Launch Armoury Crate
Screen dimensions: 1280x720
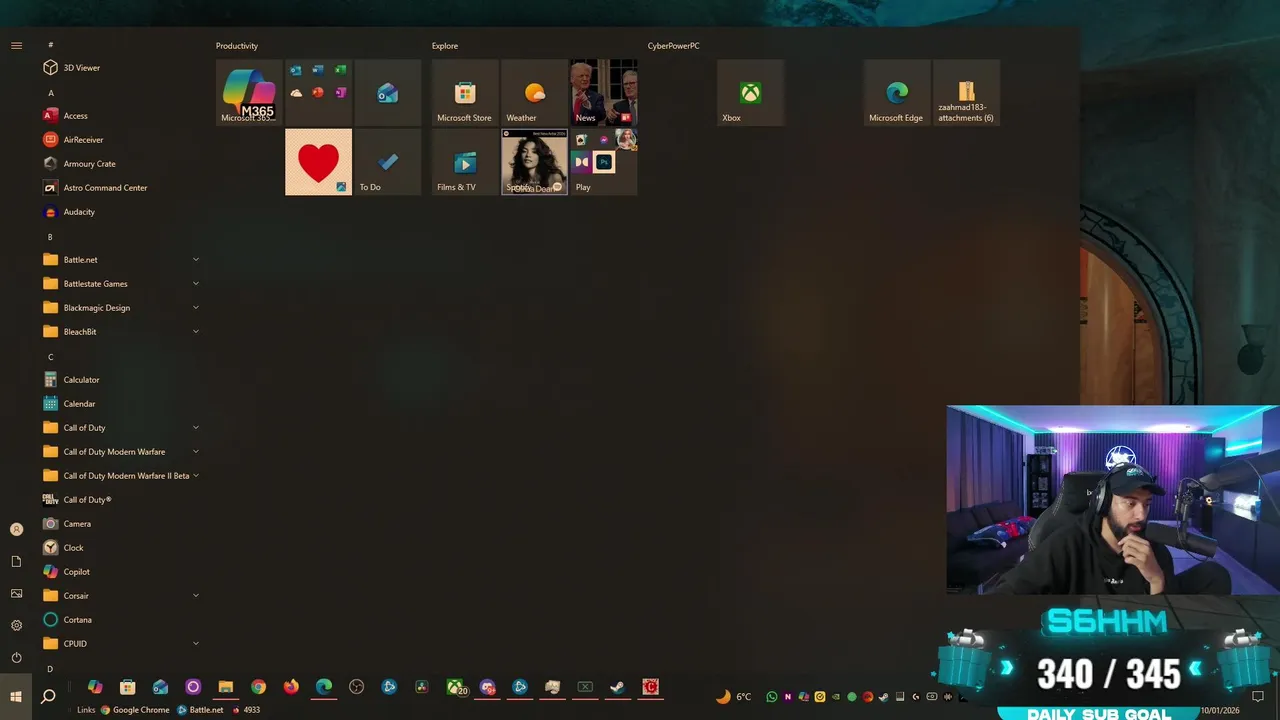click(122, 164)
